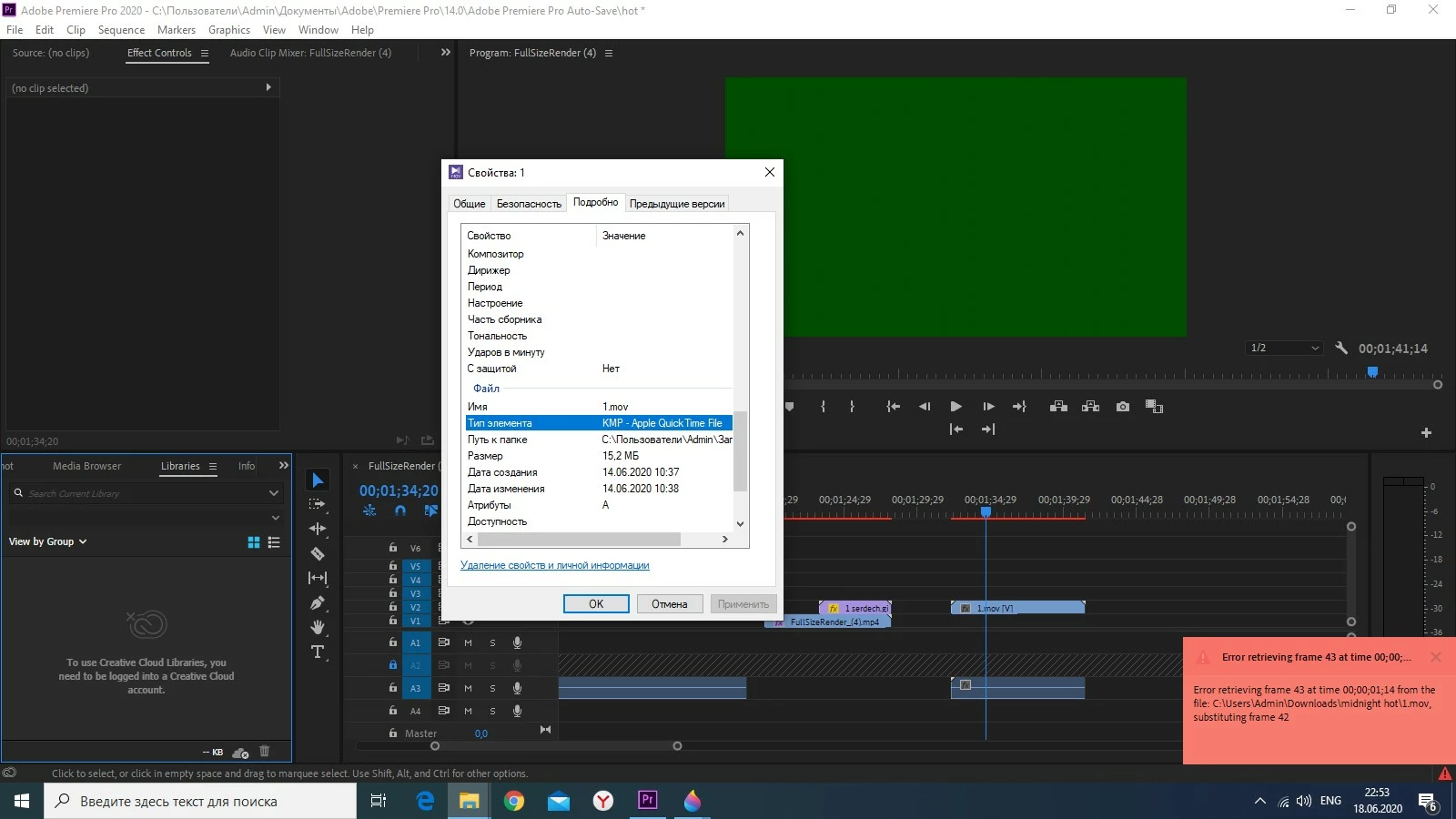This screenshot has height=819, width=1456.
Task: Step forward one frame
Action: [988, 407]
